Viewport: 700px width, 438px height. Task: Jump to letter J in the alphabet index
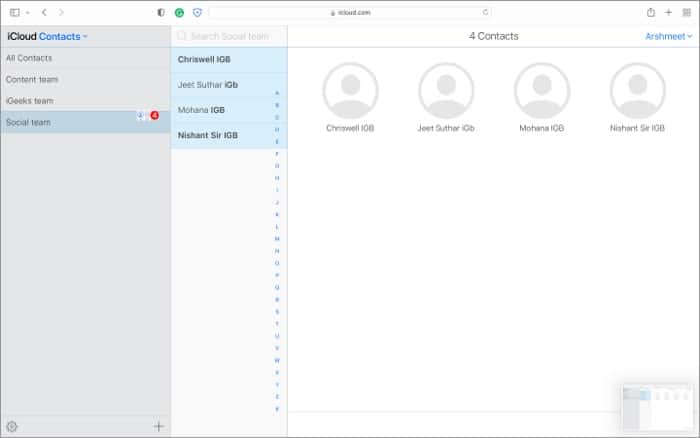pos(277,202)
